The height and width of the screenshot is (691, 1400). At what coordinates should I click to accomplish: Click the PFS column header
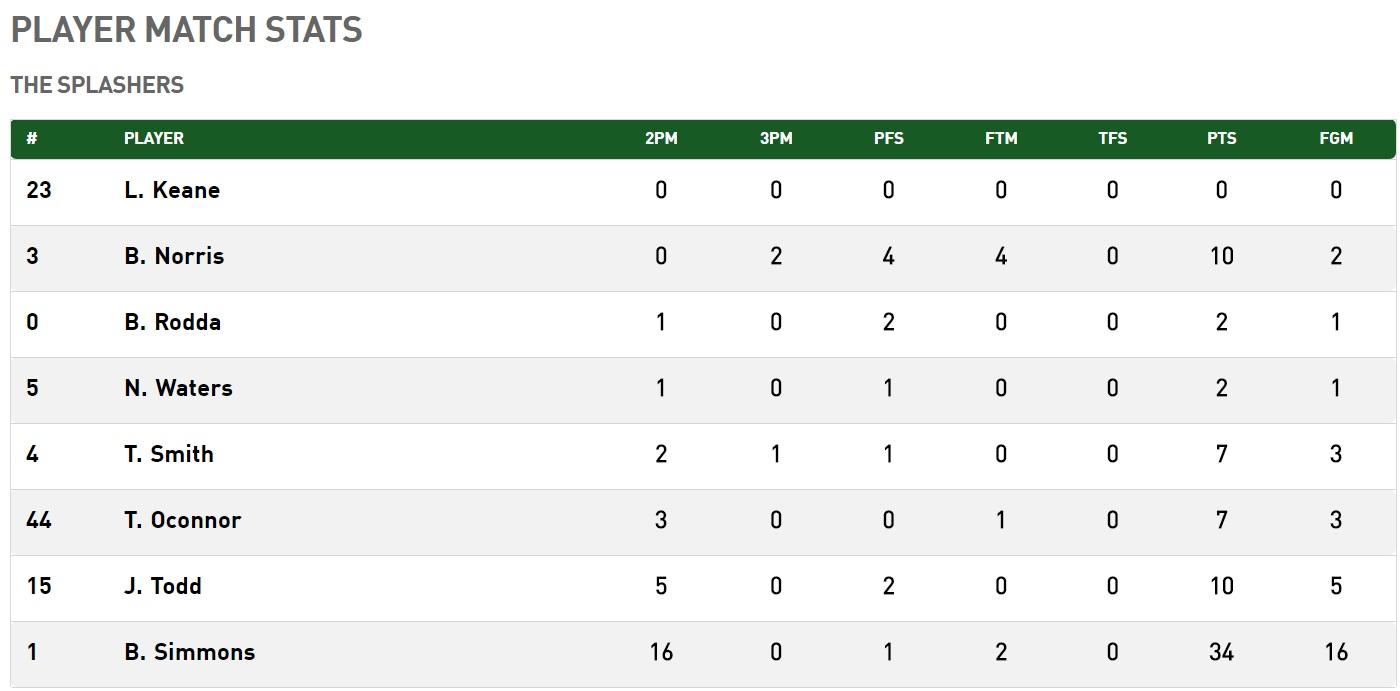click(888, 139)
